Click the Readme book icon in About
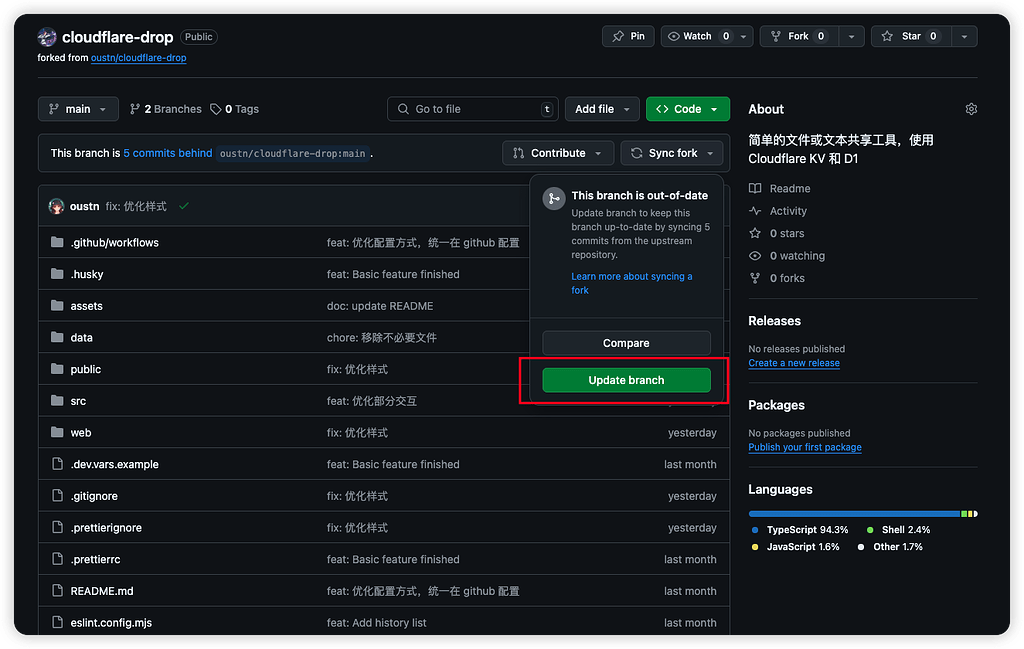 click(x=755, y=189)
